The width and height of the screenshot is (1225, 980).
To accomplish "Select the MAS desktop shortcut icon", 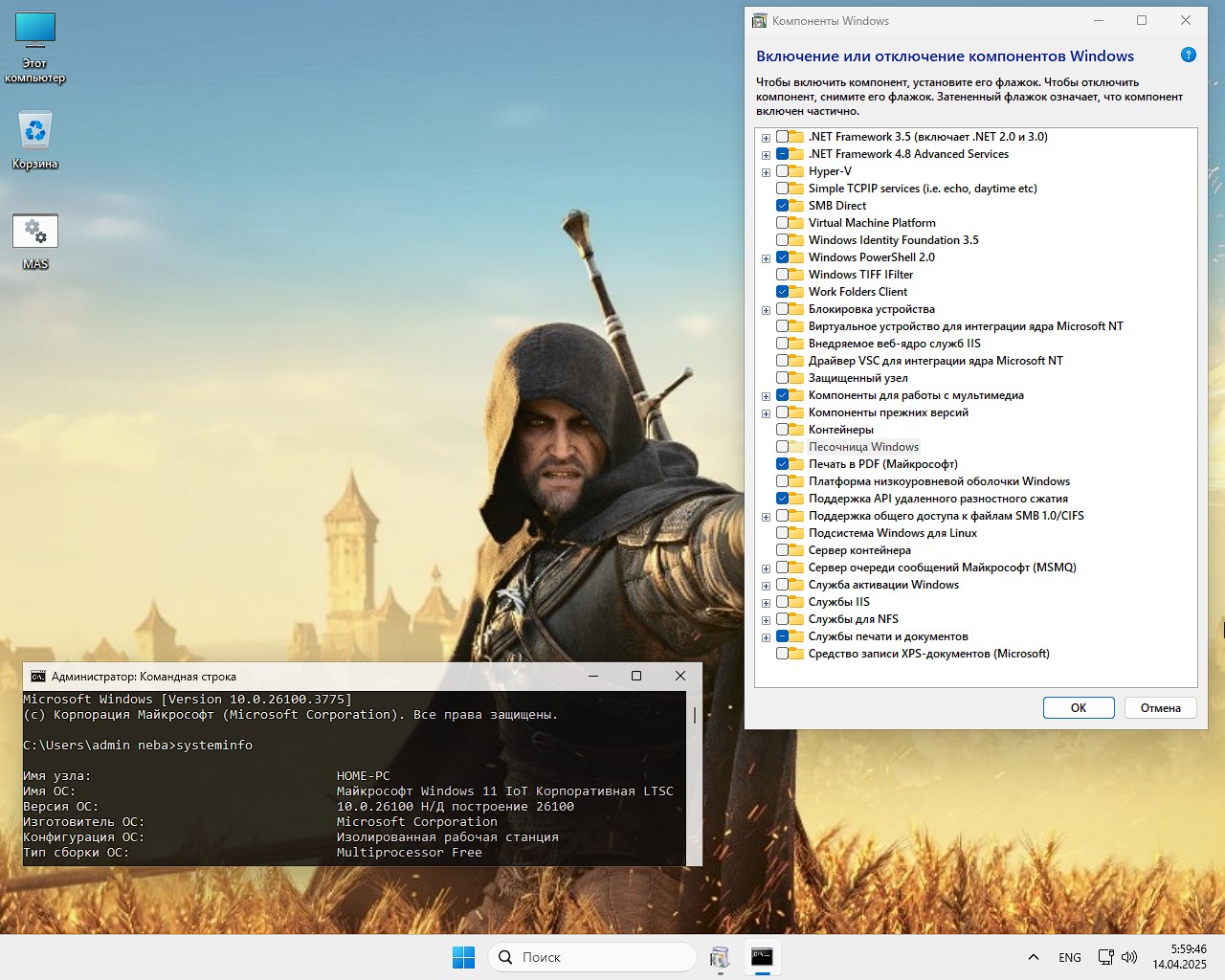I will pos(35,241).
